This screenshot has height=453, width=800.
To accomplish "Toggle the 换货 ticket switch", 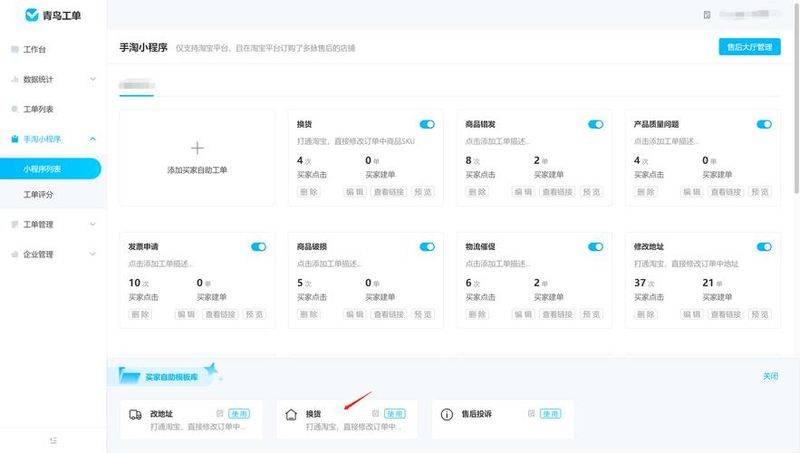I will 427,124.
